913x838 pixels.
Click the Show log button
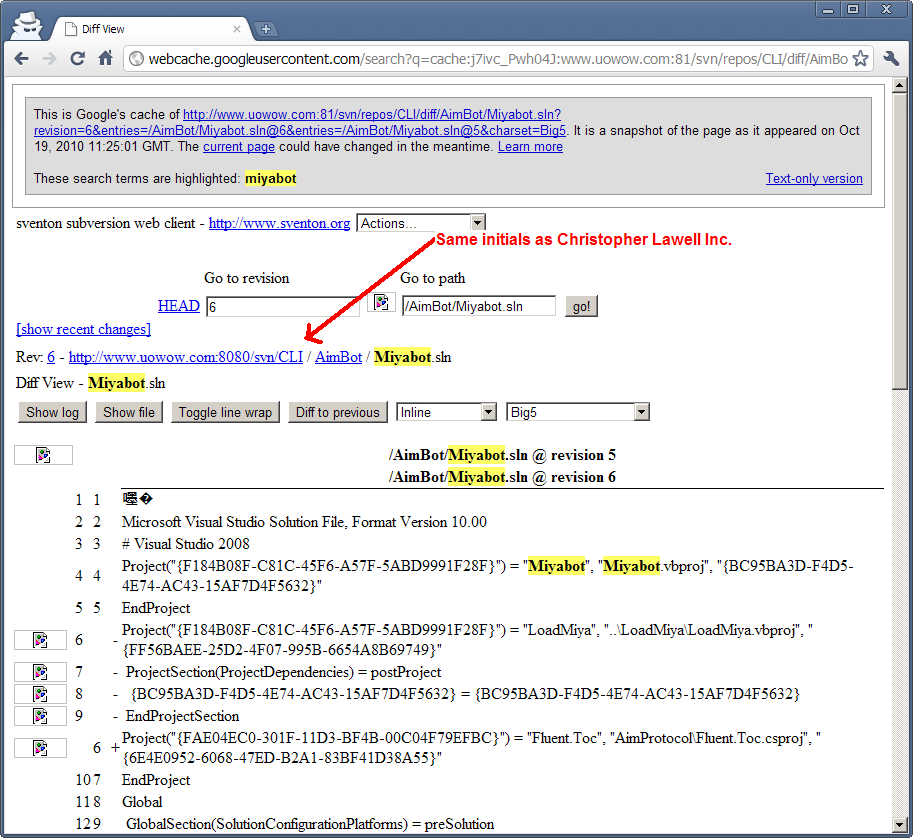(x=52, y=412)
